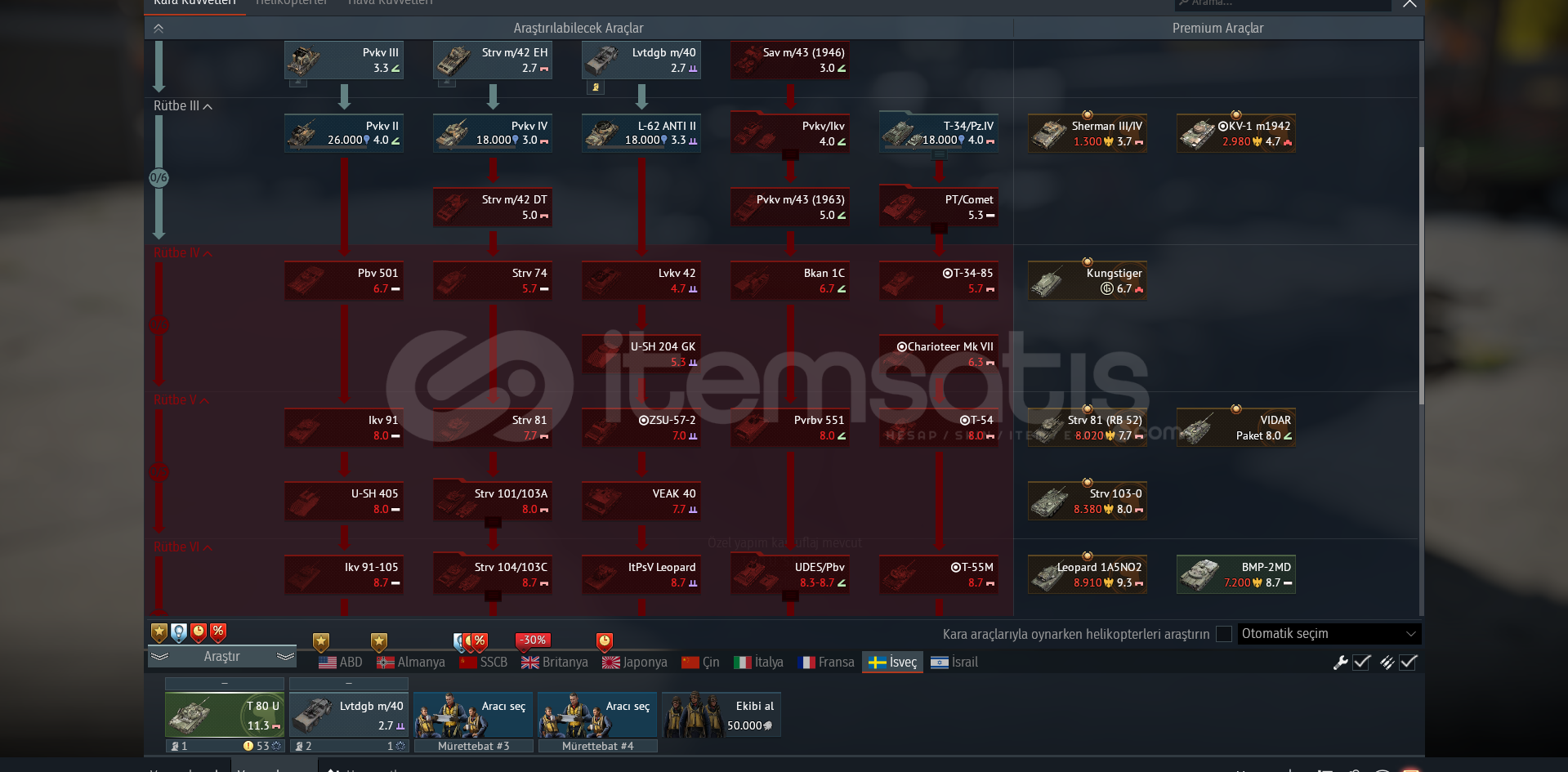Screen dimensions: 1568x772
Task: Switch to the Japonya nation tab
Action: [x=635, y=663]
